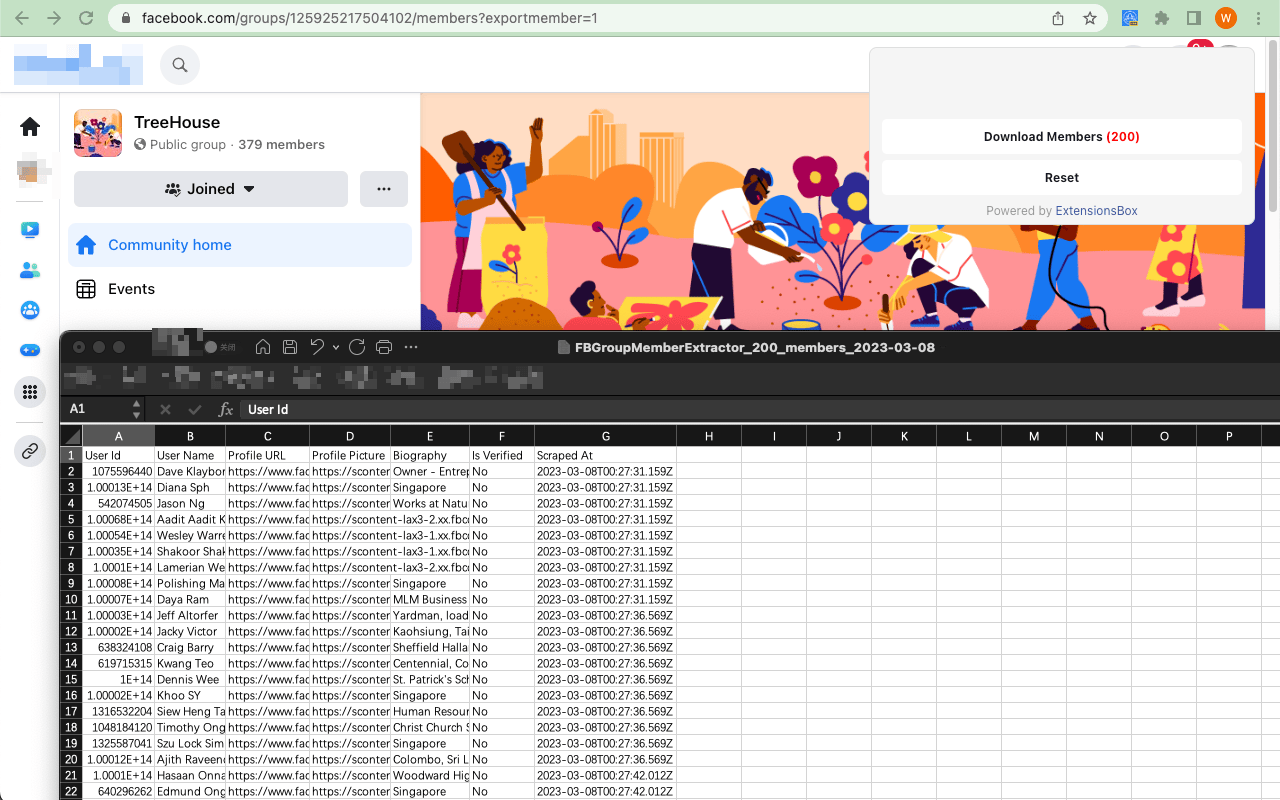Viewport: 1280px width, 800px height.
Task: Open the undo history dropdown arrow
Action: [335, 348]
